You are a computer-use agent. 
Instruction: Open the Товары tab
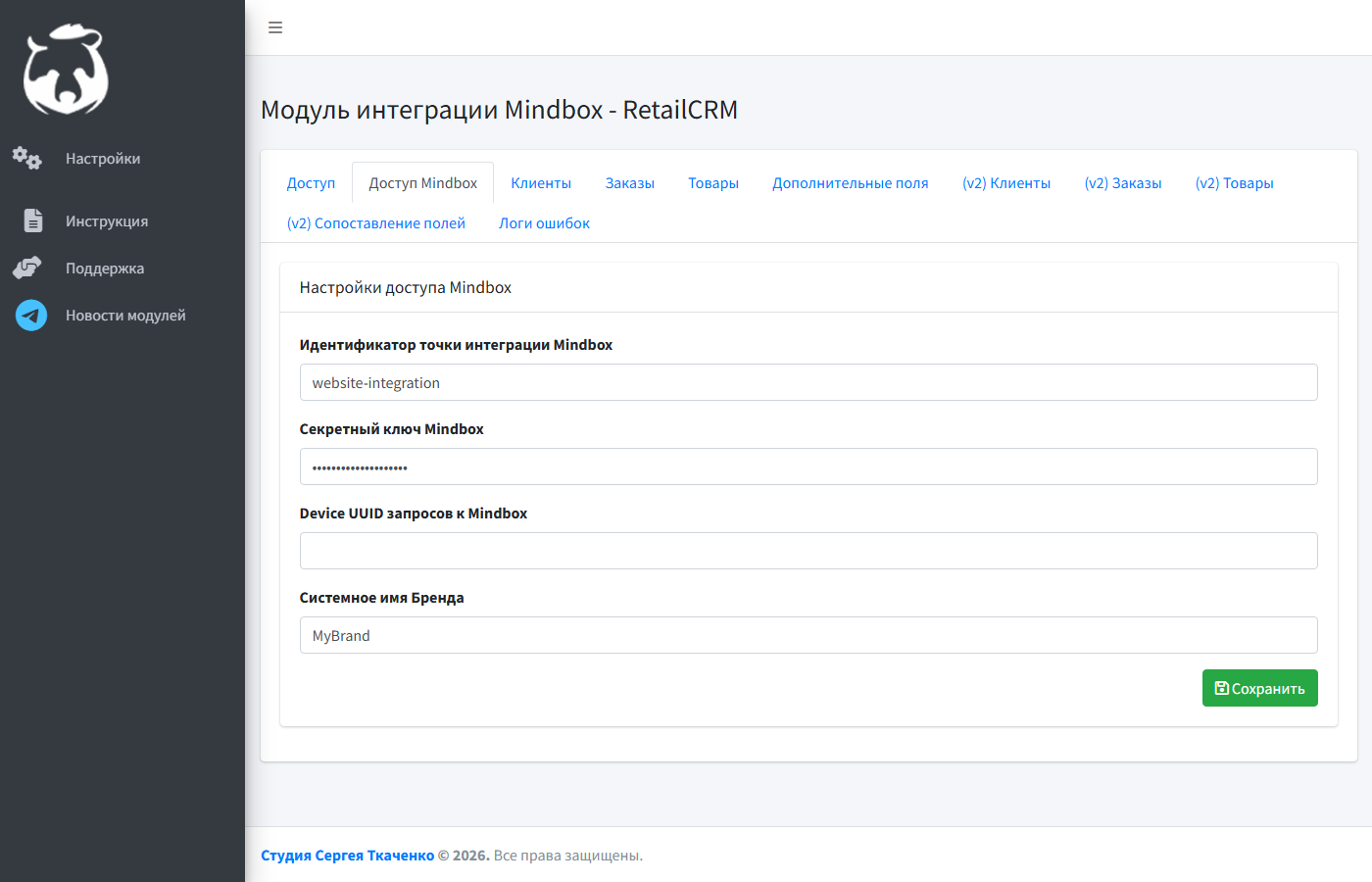[x=713, y=183]
